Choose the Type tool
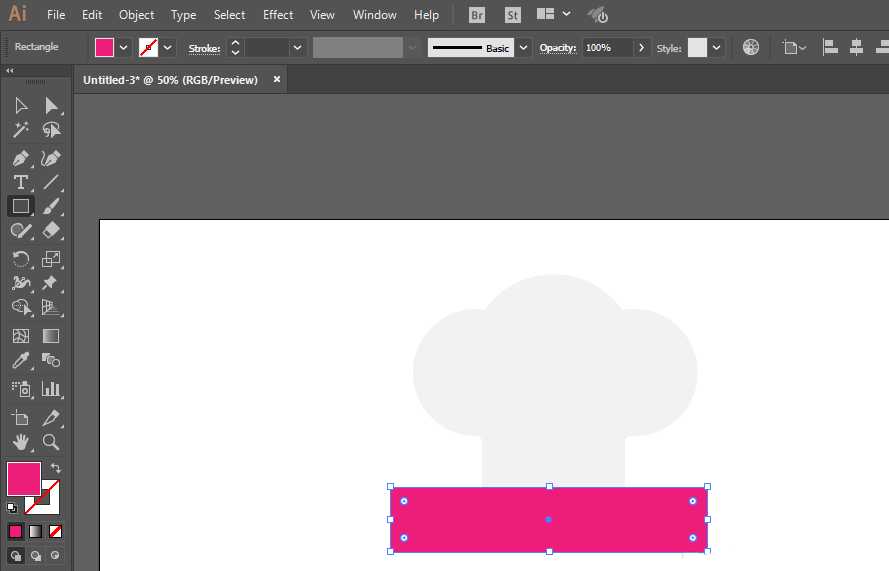The height and width of the screenshot is (571, 889). pos(20,182)
